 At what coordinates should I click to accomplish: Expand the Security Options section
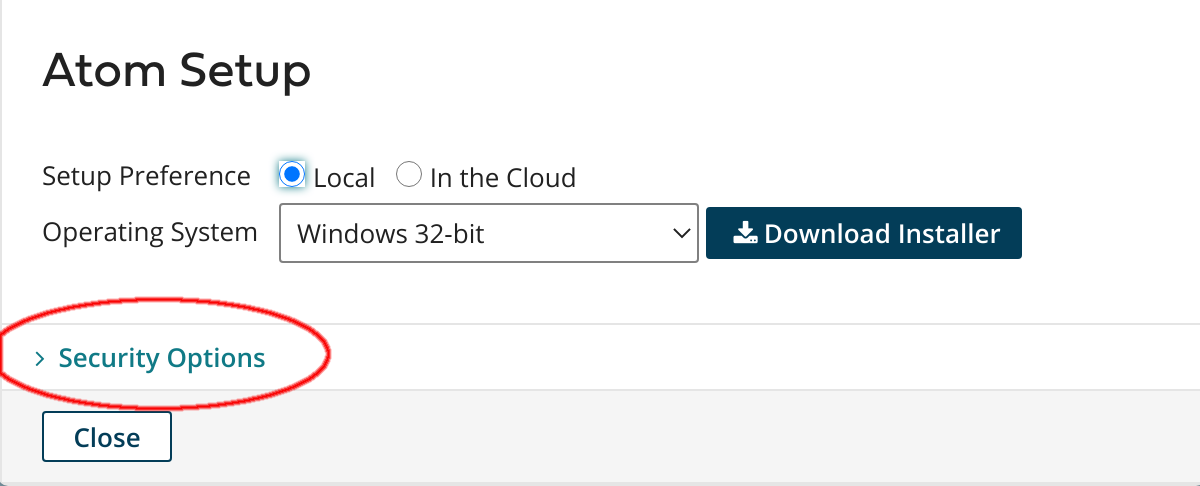coord(150,358)
